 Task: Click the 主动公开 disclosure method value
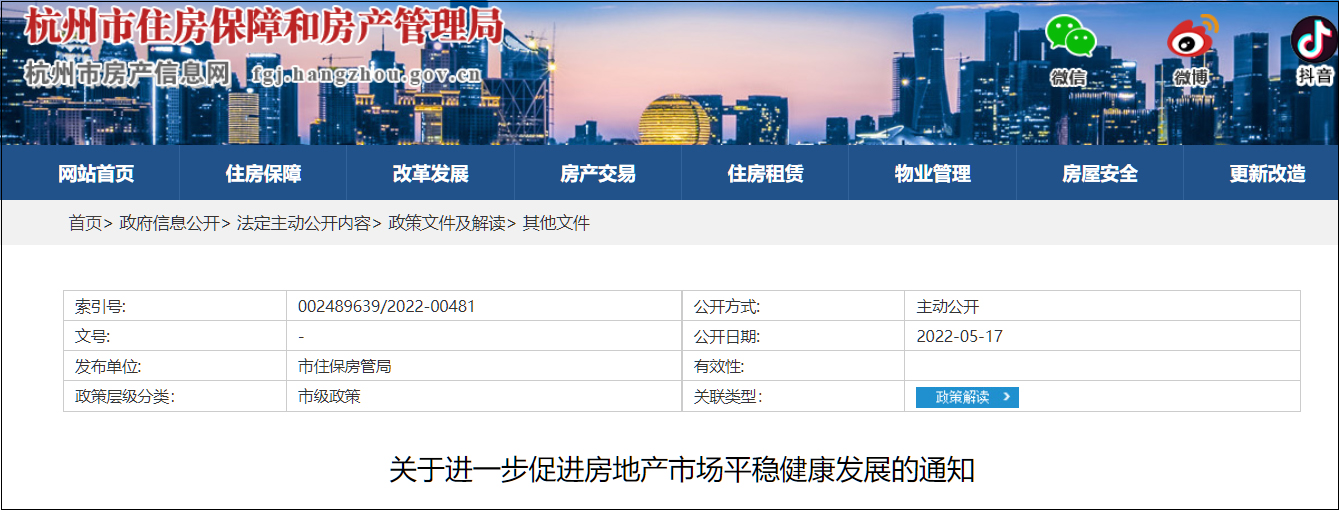point(947,306)
